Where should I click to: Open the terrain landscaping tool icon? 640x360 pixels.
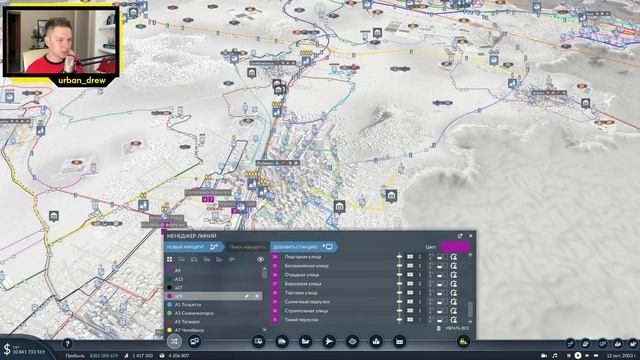pyautogui.click(x=352, y=341)
